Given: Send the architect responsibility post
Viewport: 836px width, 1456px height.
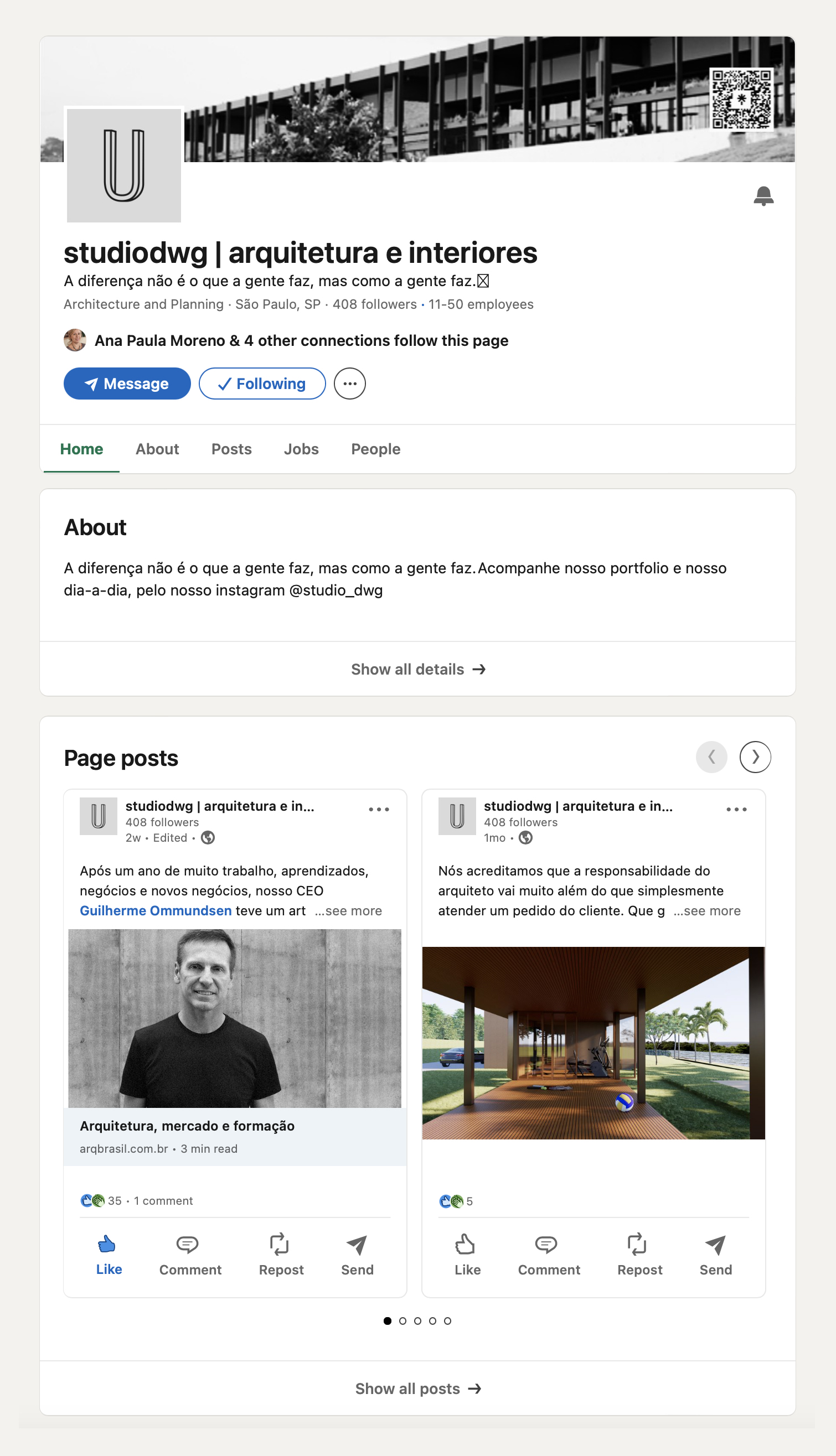Looking at the screenshot, I should point(715,1256).
